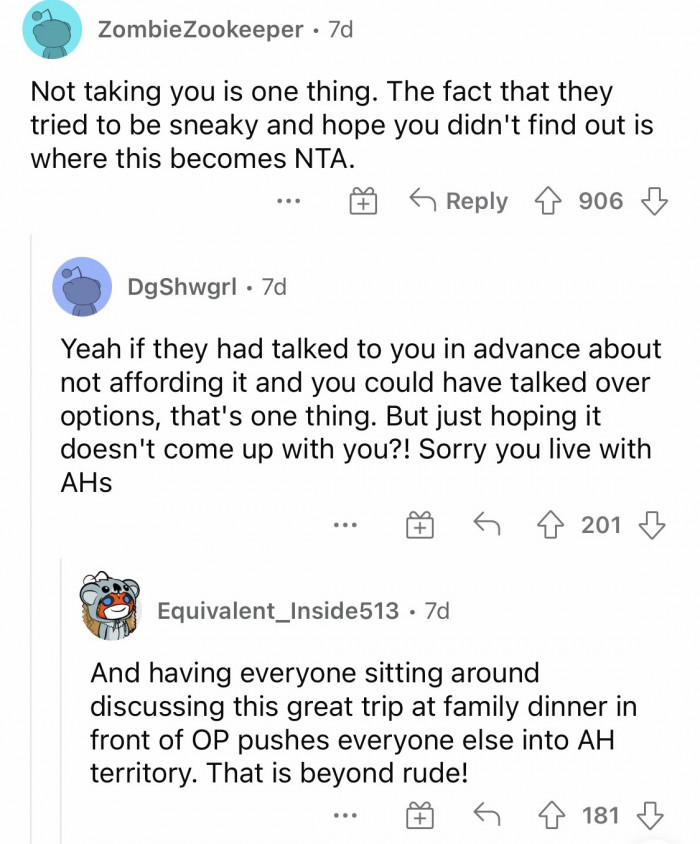Give award to Equivalent_Inside513's comment

421,815
